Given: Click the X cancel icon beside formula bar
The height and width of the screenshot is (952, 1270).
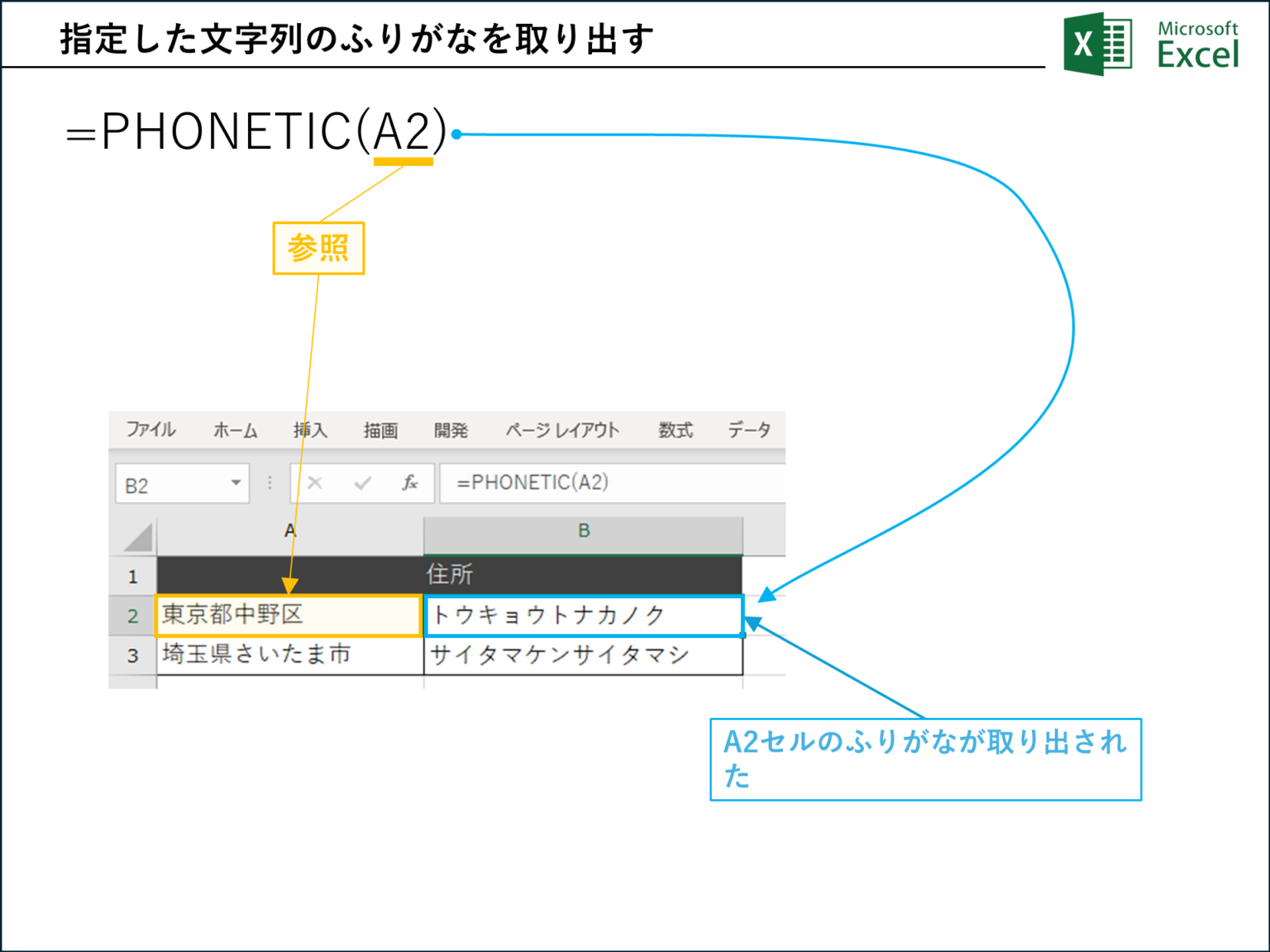Looking at the screenshot, I should 315,483.
